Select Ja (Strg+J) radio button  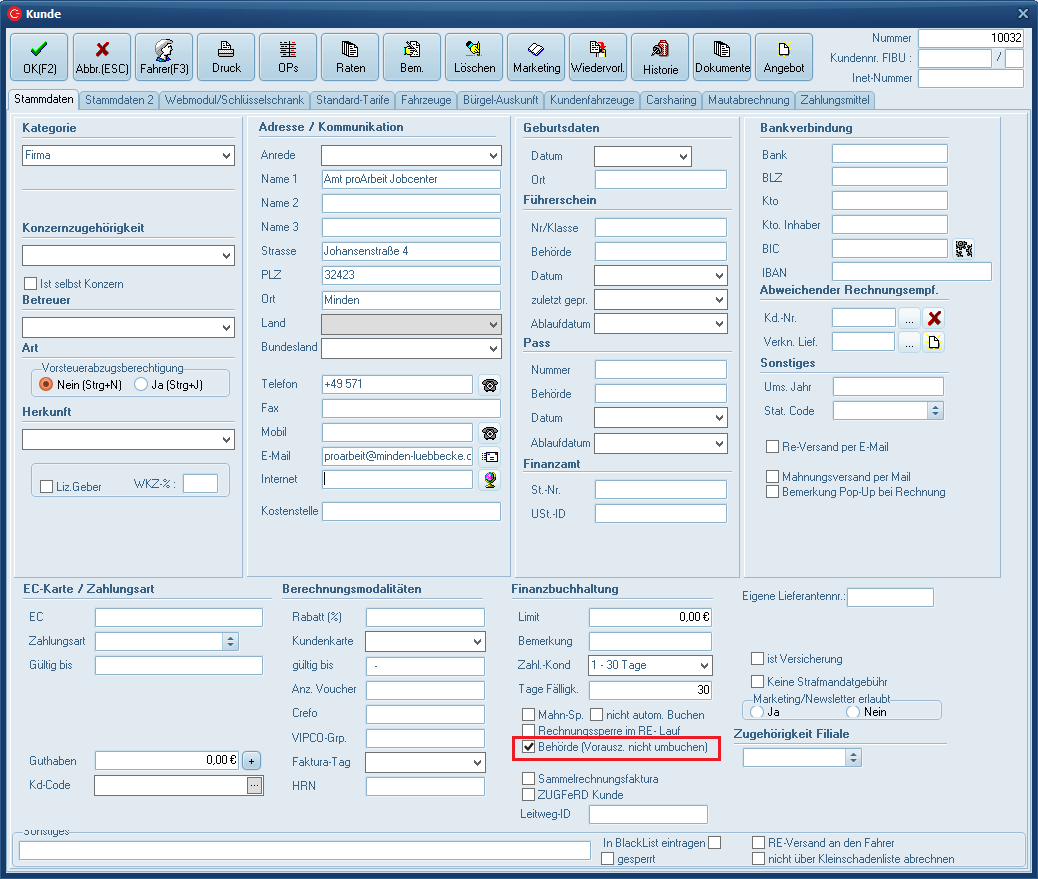point(141,384)
